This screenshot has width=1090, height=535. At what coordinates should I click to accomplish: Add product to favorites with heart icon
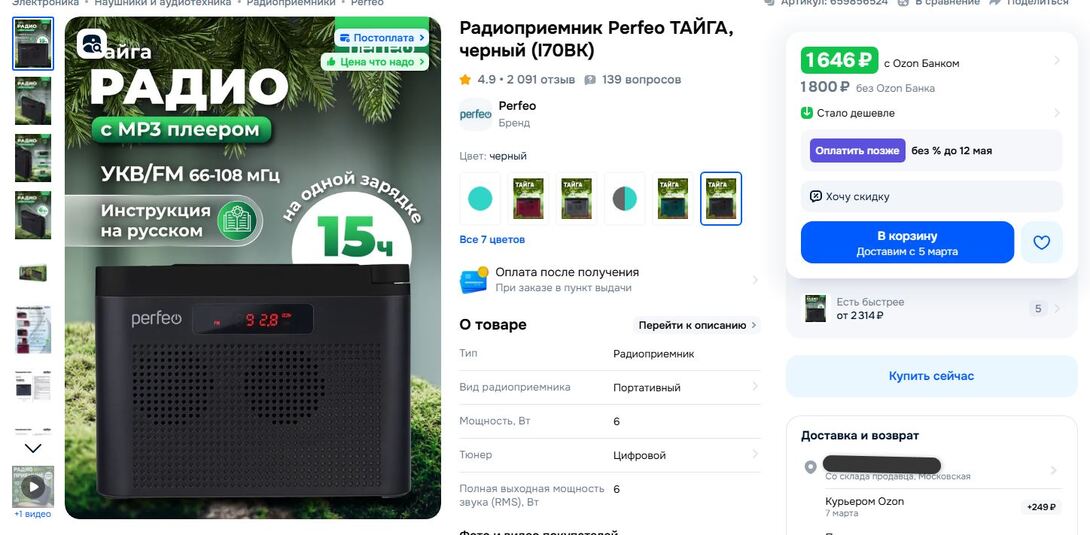(1041, 242)
